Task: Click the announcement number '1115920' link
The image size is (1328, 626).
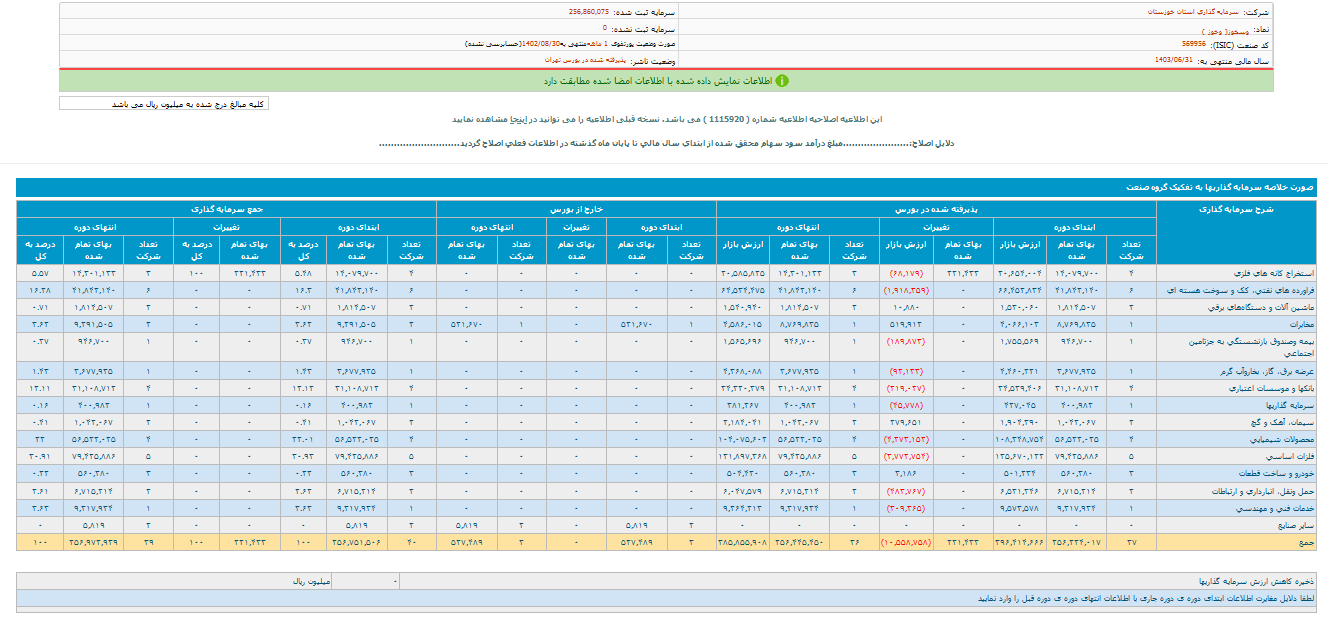Action: 727,117
